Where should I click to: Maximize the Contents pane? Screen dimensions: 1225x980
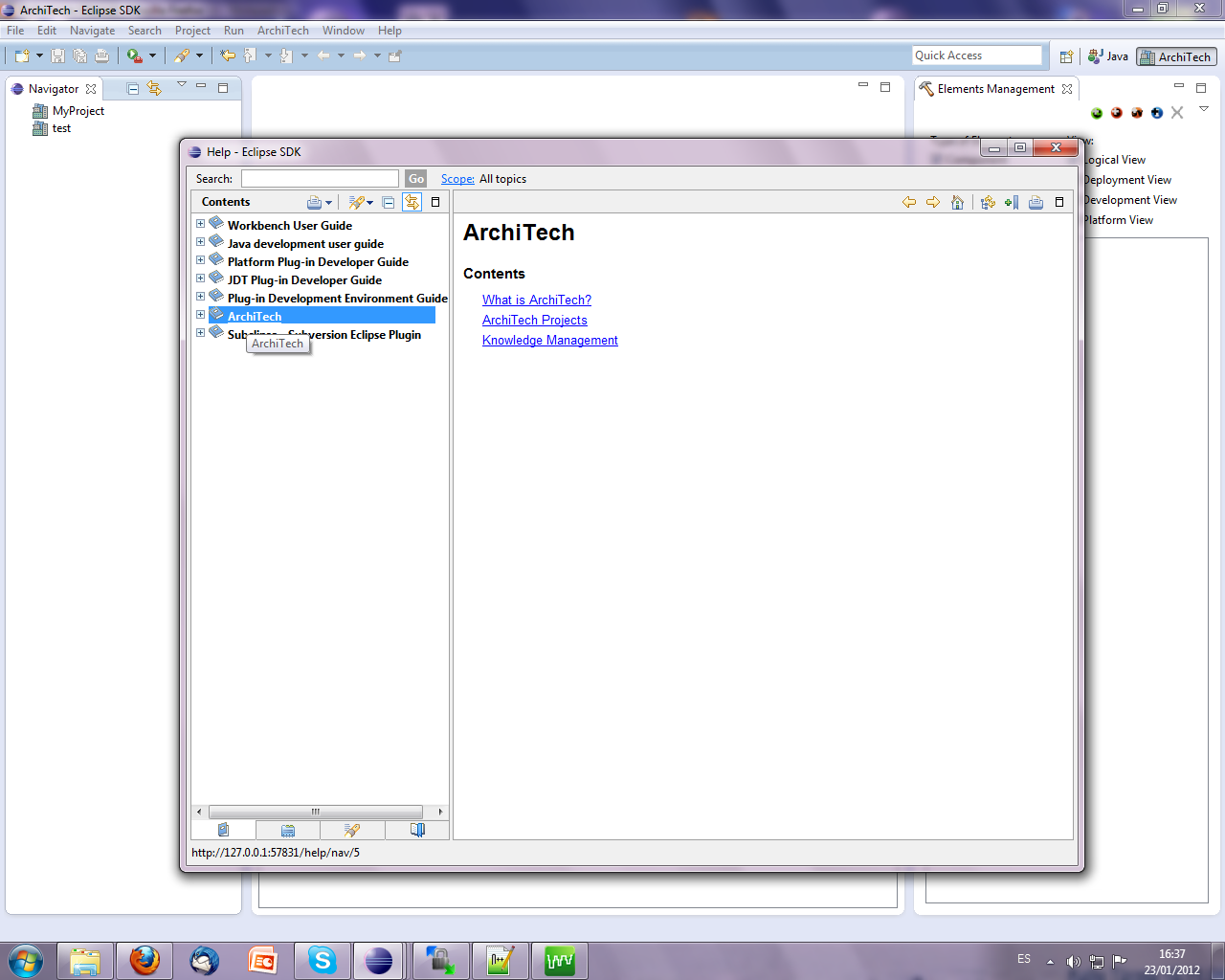[x=435, y=202]
